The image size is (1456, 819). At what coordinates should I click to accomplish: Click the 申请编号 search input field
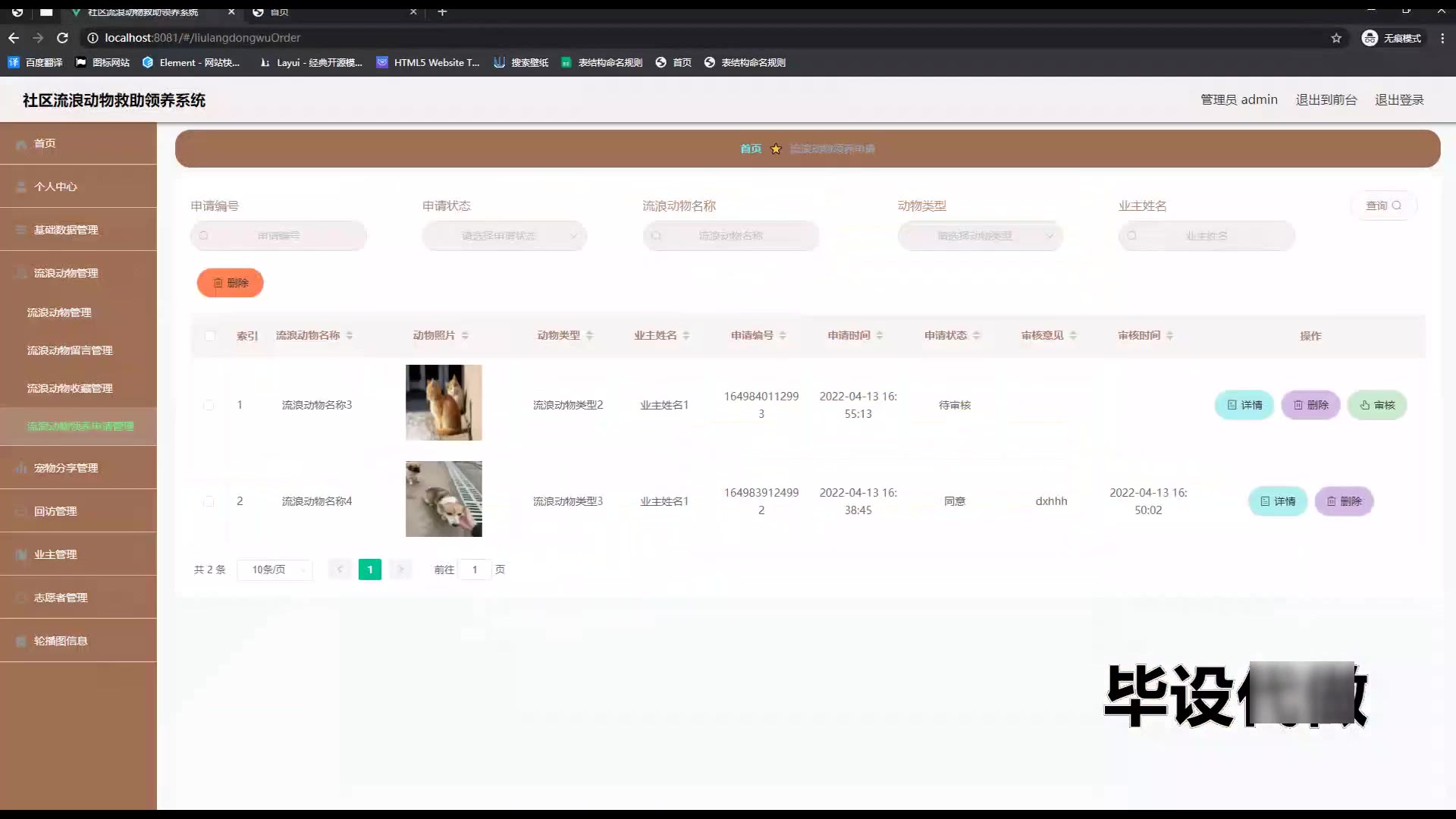(278, 236)
